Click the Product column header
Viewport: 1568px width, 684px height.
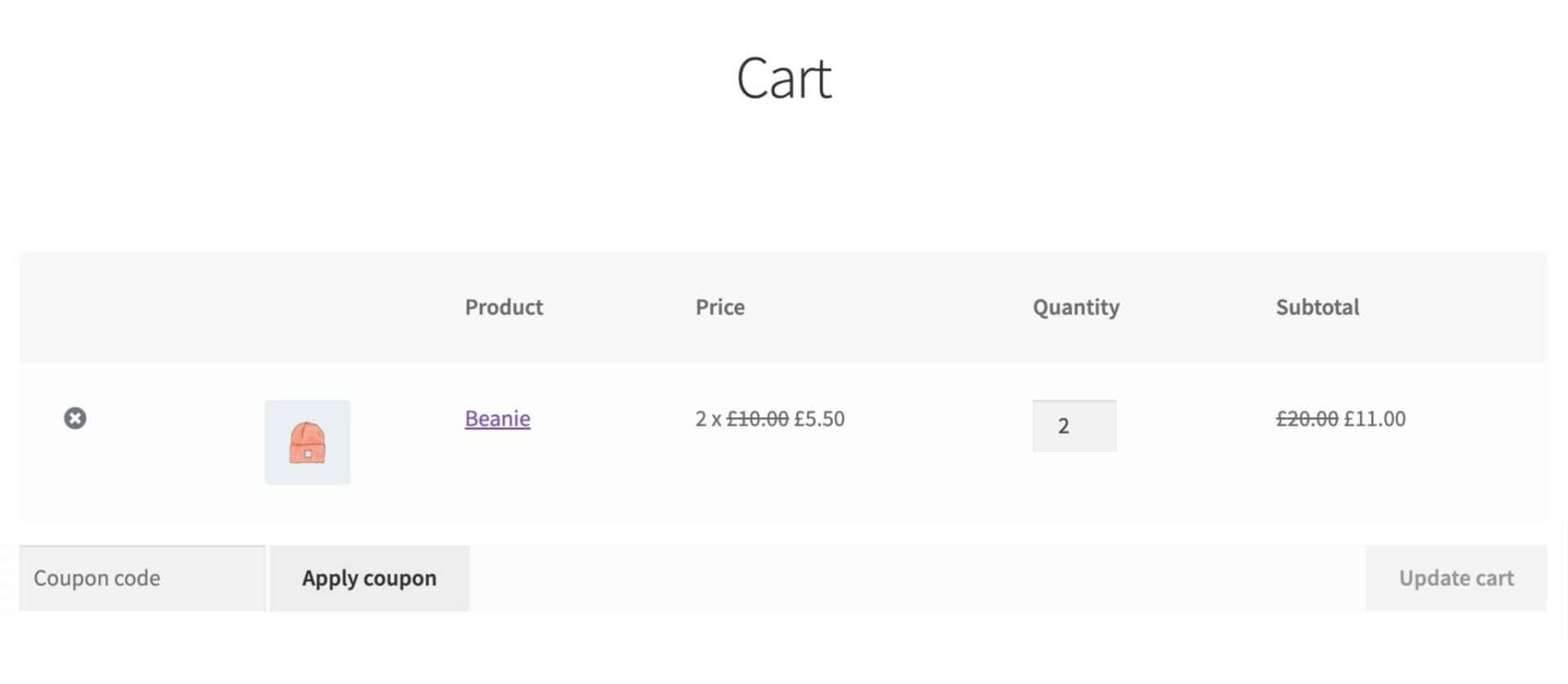504,307
